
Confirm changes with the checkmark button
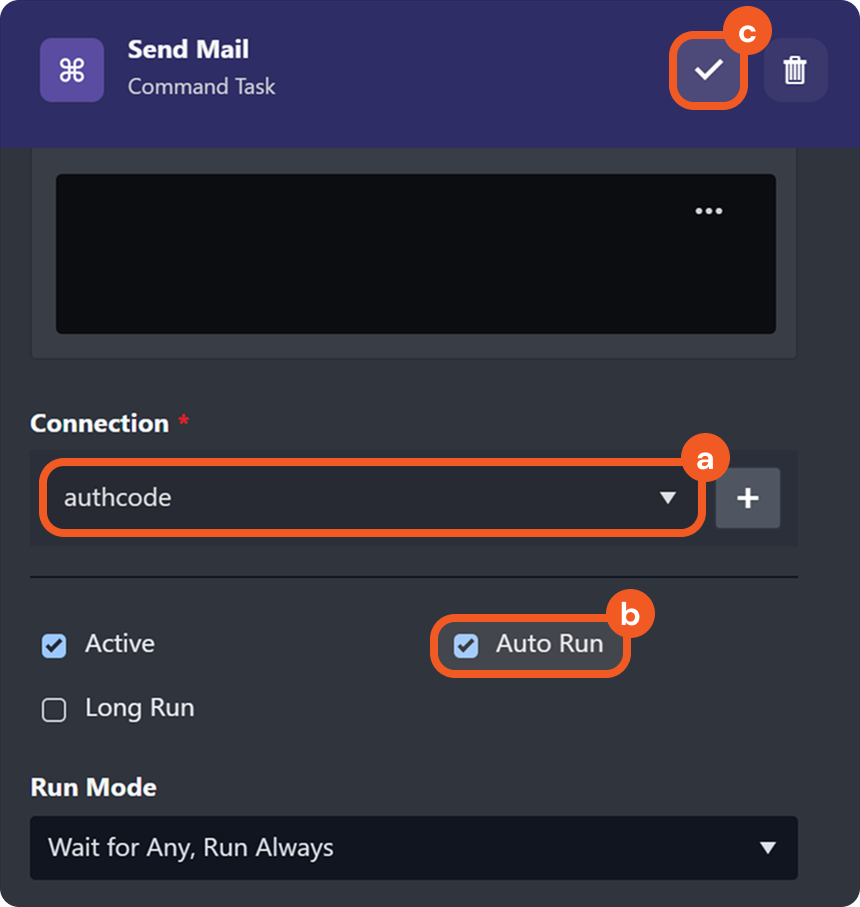point(709,70)
